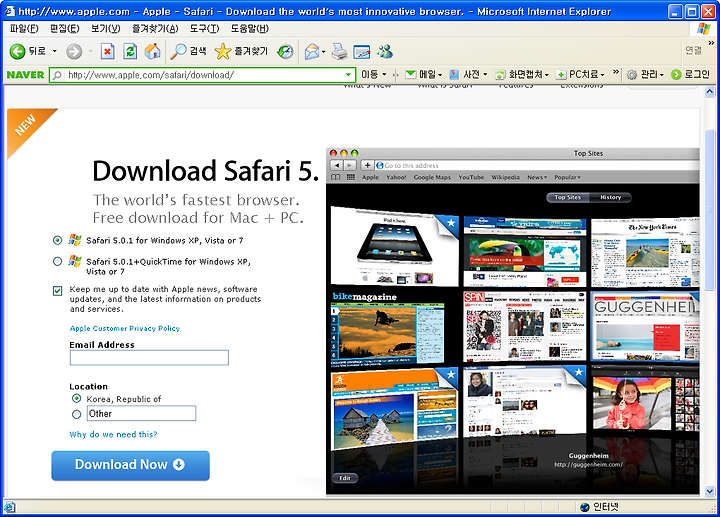Screen dimensions: 720x517
Task: Click the Safari Top Sites grid icon
Action: (x=351, y=177)
